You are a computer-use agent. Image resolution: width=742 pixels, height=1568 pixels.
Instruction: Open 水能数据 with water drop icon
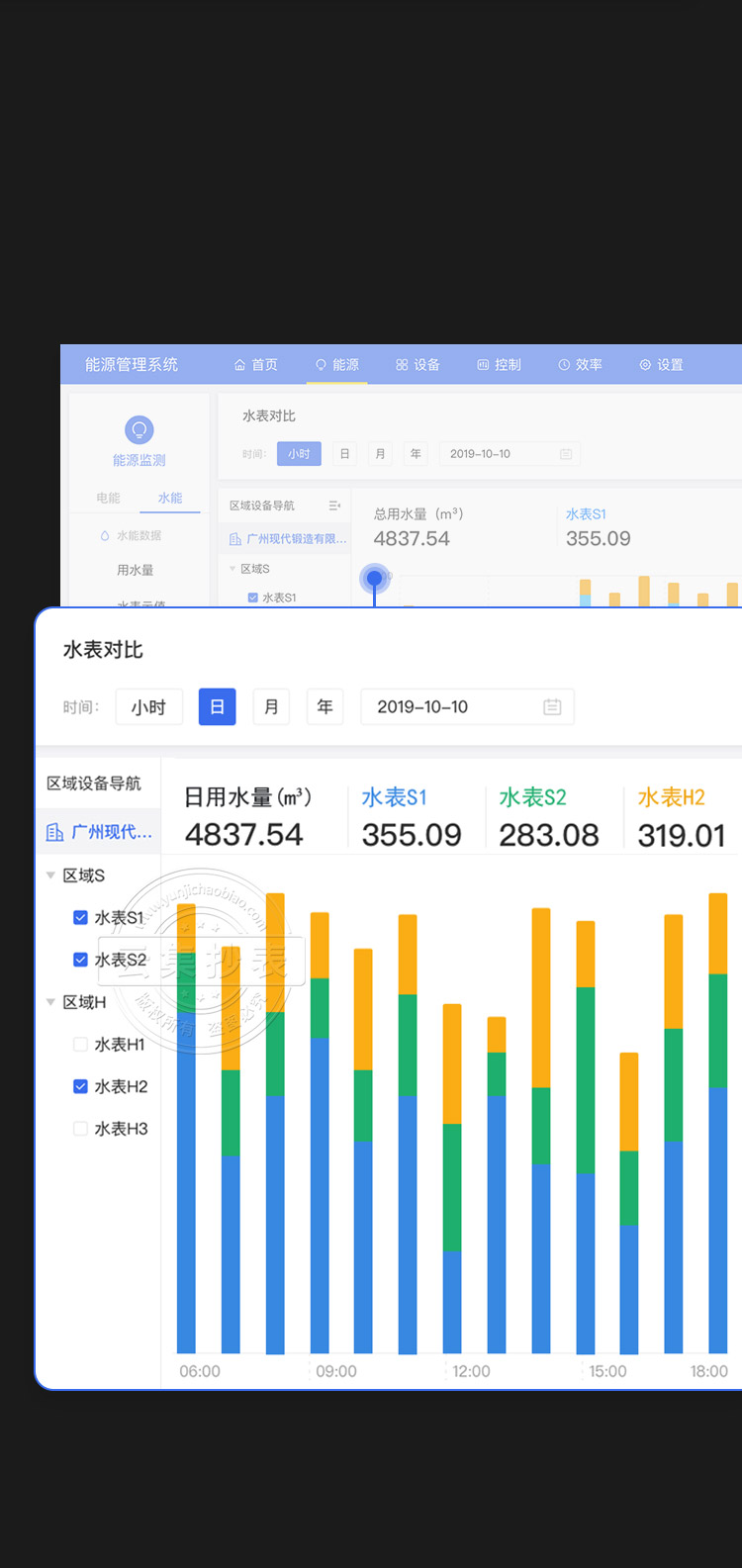131,535
